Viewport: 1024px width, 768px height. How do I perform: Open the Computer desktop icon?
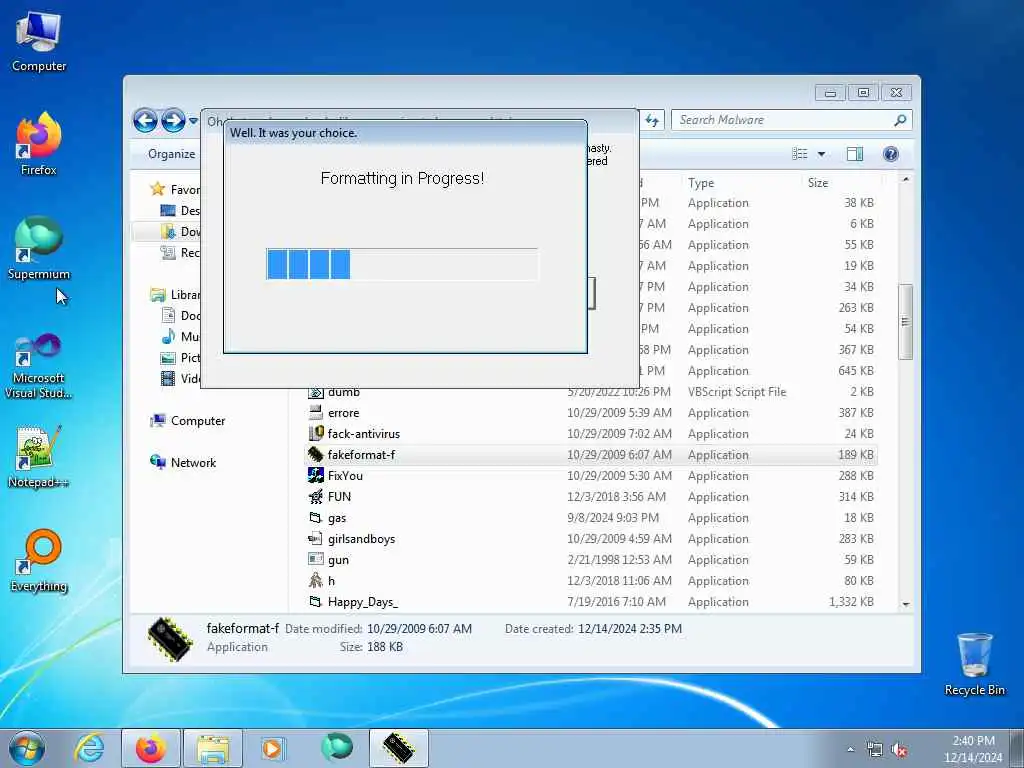(x=39, y=42)
